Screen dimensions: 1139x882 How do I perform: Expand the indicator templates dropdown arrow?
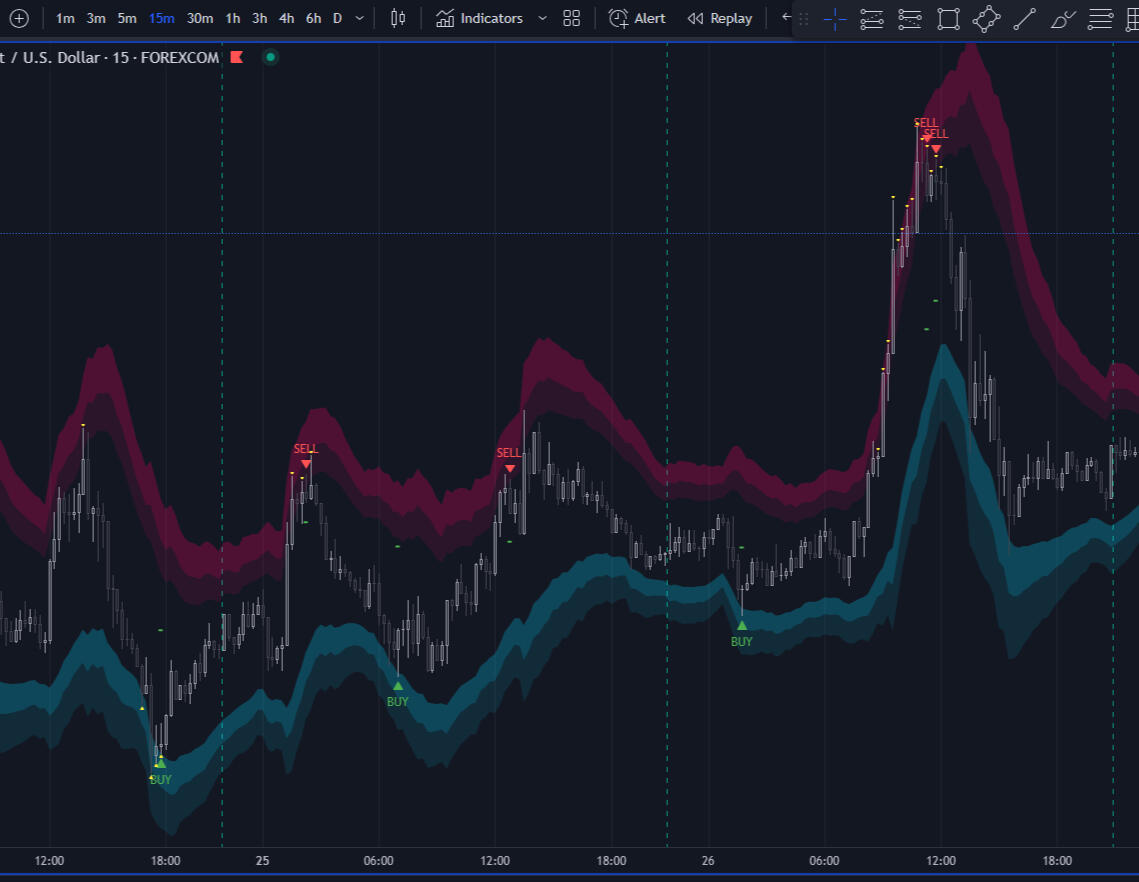[x=542, y=18]
